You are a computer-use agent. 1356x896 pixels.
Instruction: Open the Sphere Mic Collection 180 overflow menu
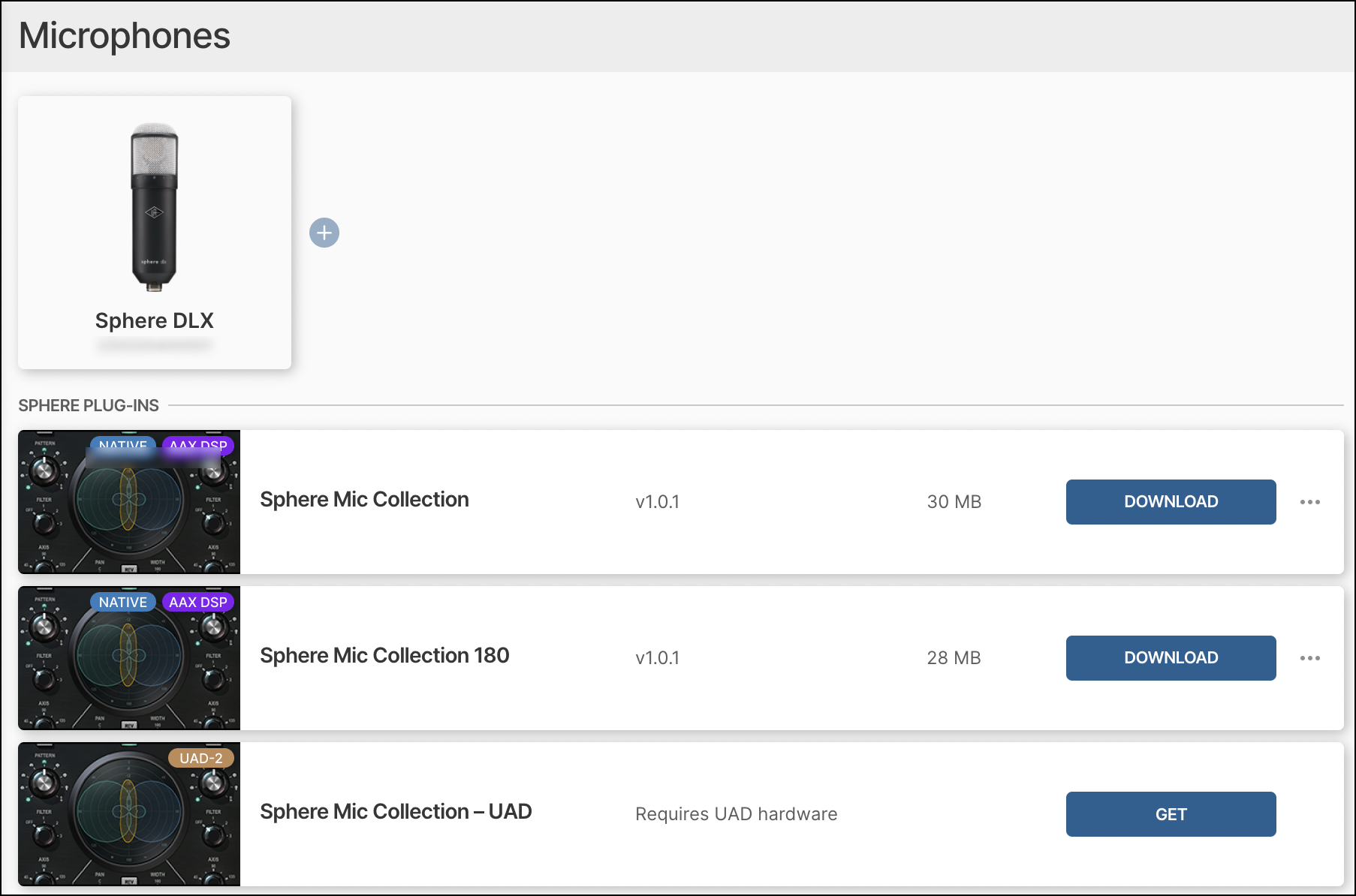click(x=1309, y=658)
